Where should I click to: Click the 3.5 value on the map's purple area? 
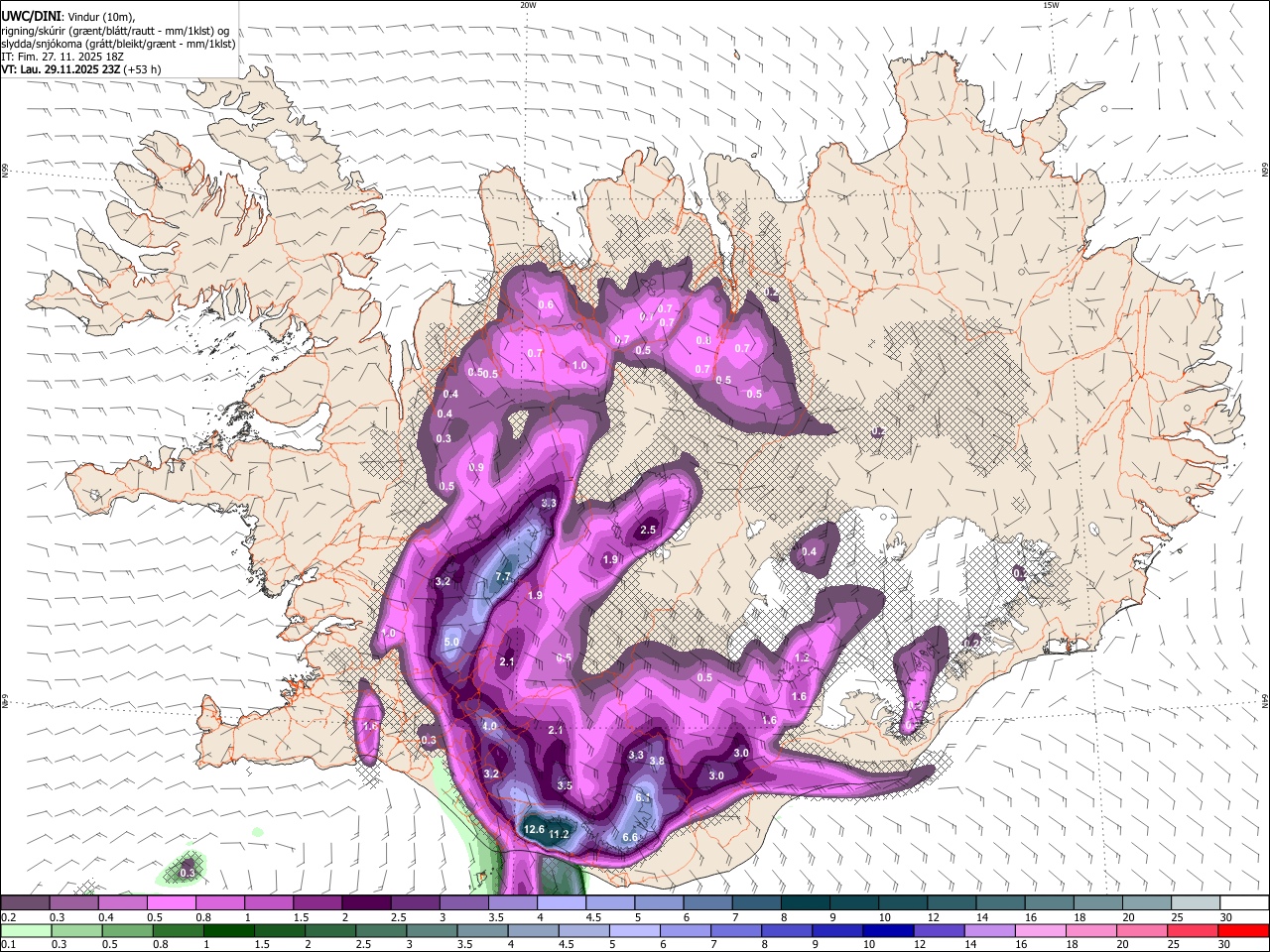click(565, 784)
